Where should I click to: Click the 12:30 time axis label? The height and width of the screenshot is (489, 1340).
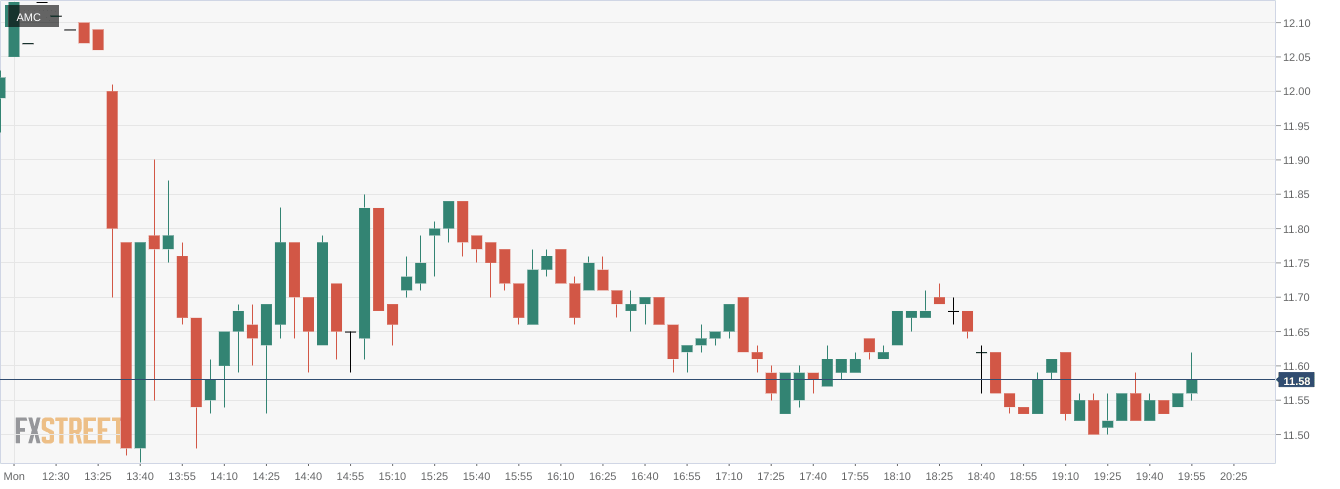pos(56,476)
